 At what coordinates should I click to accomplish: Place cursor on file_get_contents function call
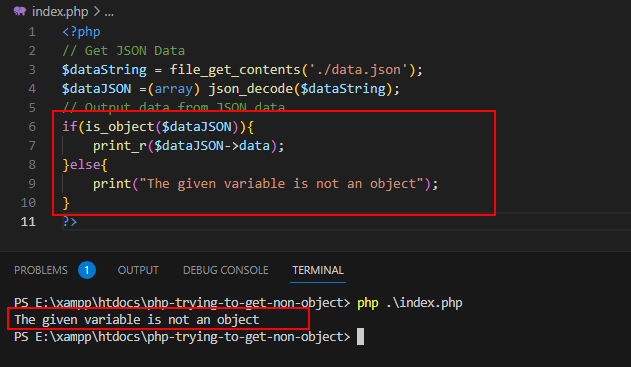point(235,70)
